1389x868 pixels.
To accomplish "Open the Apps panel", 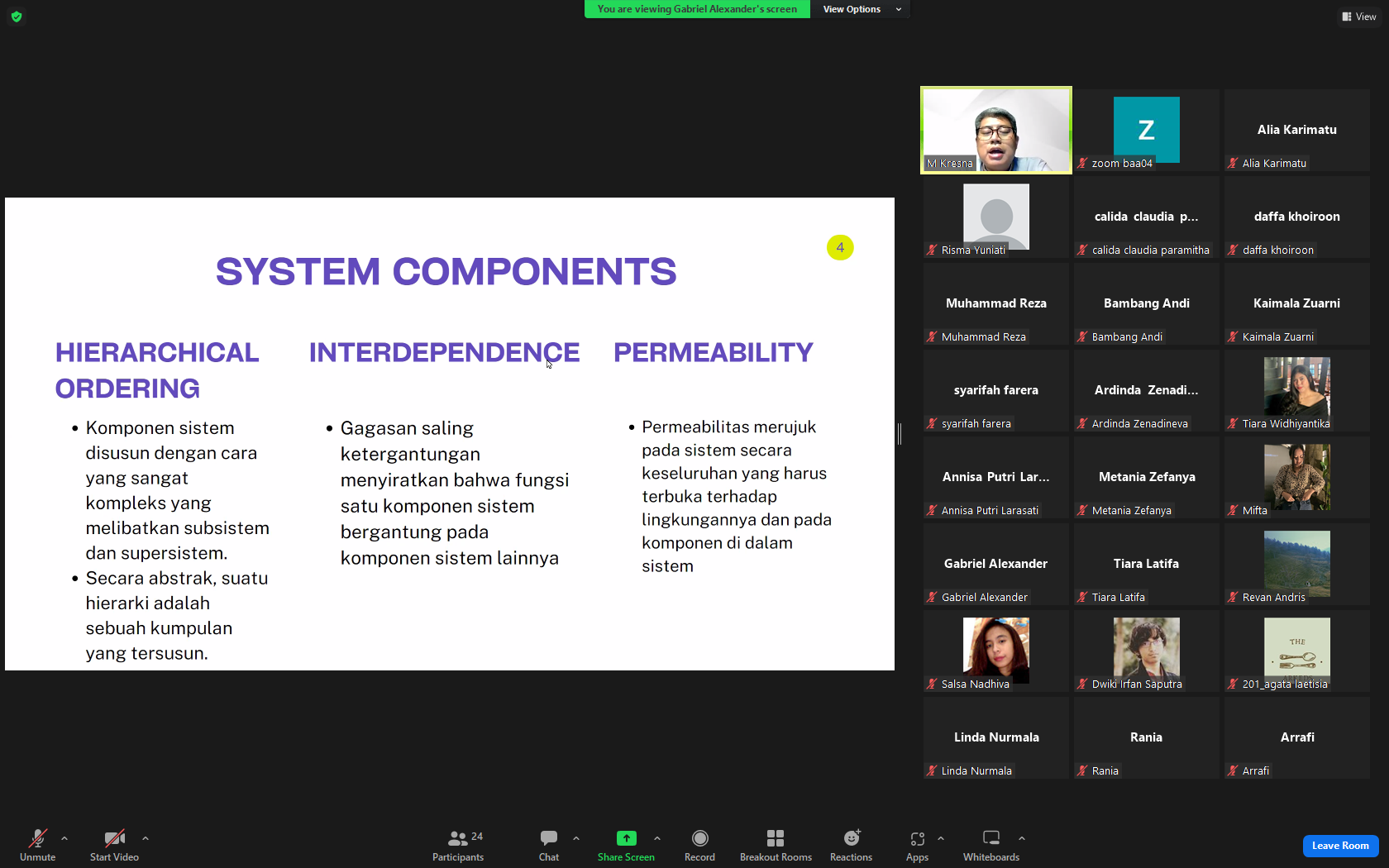I will click(x=917, y=845).
